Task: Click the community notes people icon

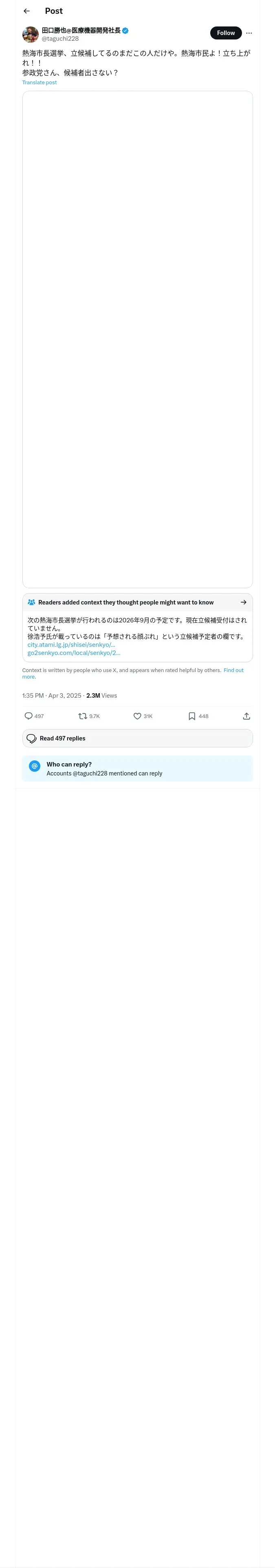Action: coord(32,602)
